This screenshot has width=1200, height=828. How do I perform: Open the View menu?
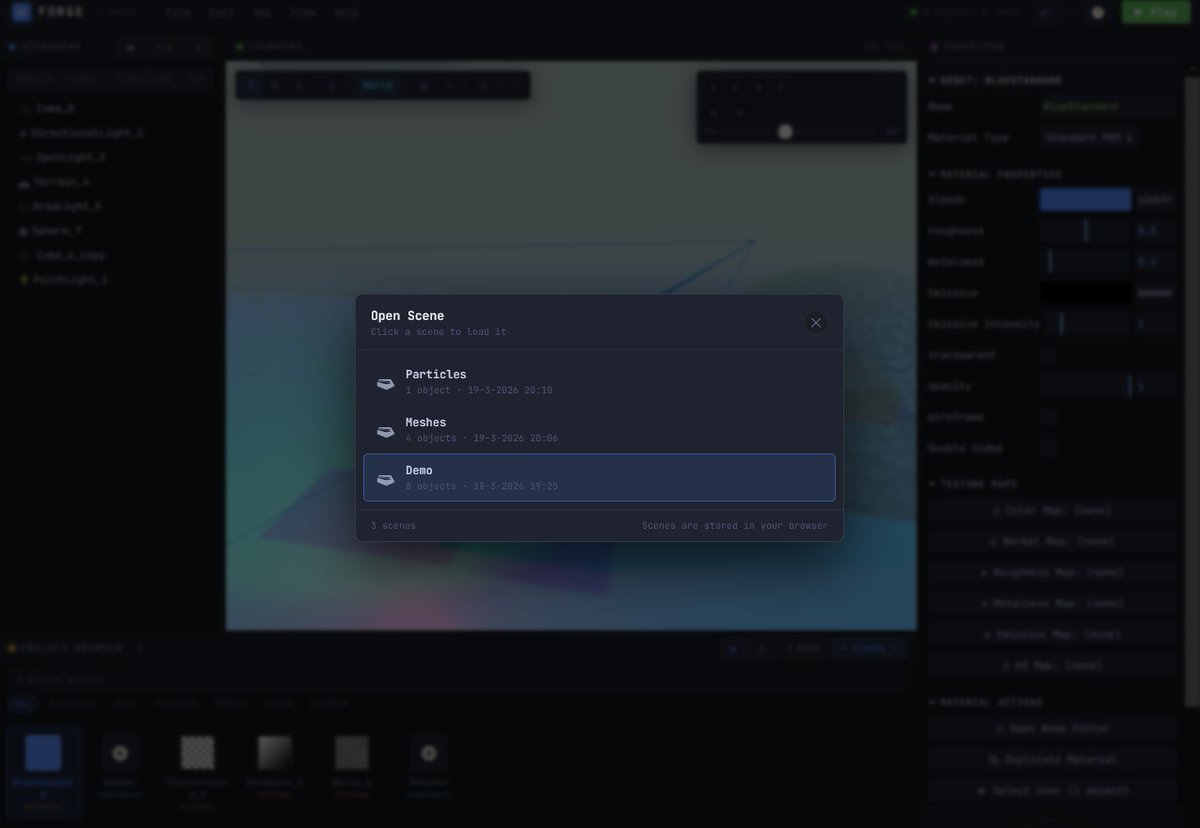tap(302, 12)
